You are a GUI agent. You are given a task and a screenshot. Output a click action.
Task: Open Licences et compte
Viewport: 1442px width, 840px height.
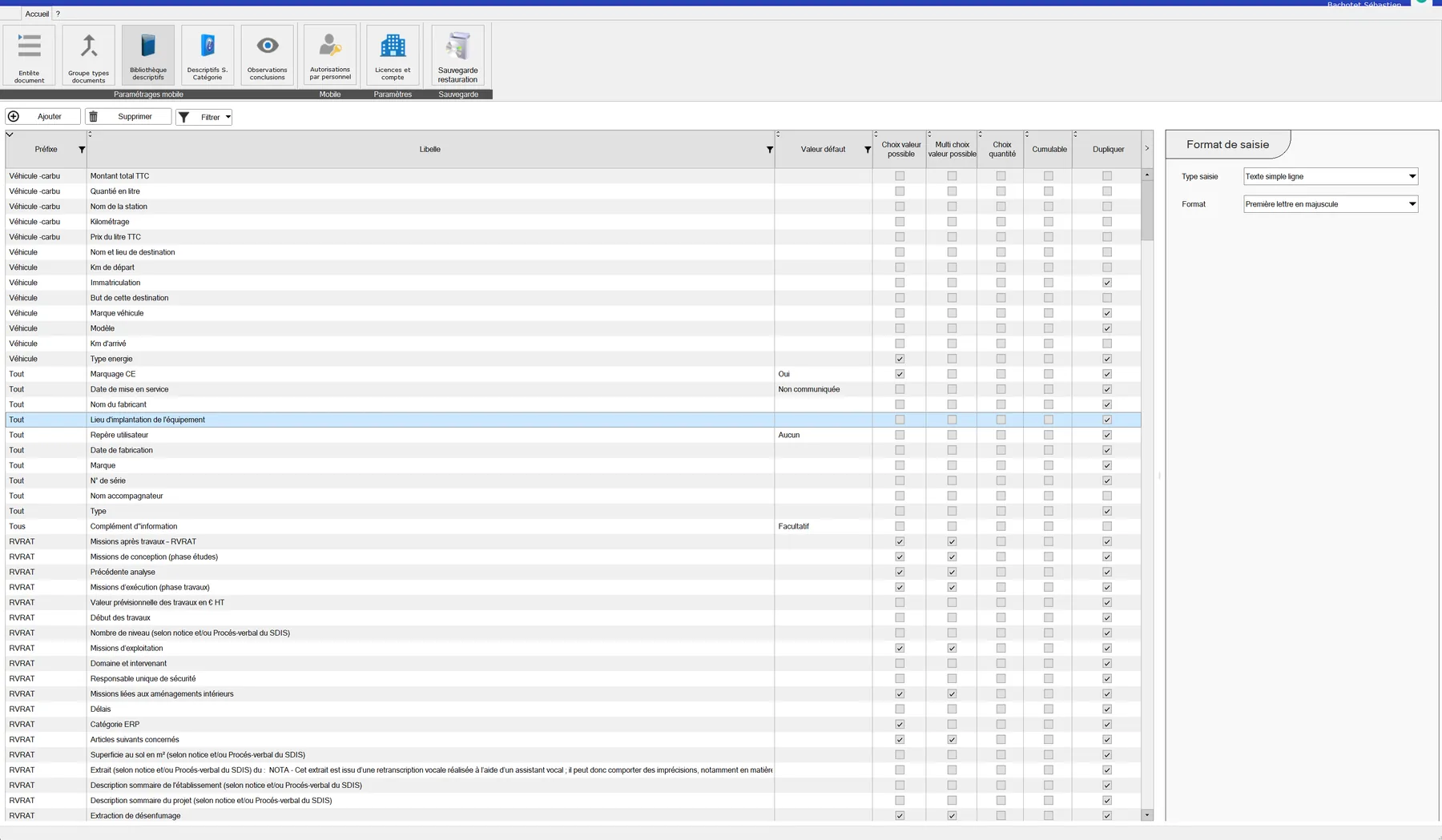[x=393, y=54]
